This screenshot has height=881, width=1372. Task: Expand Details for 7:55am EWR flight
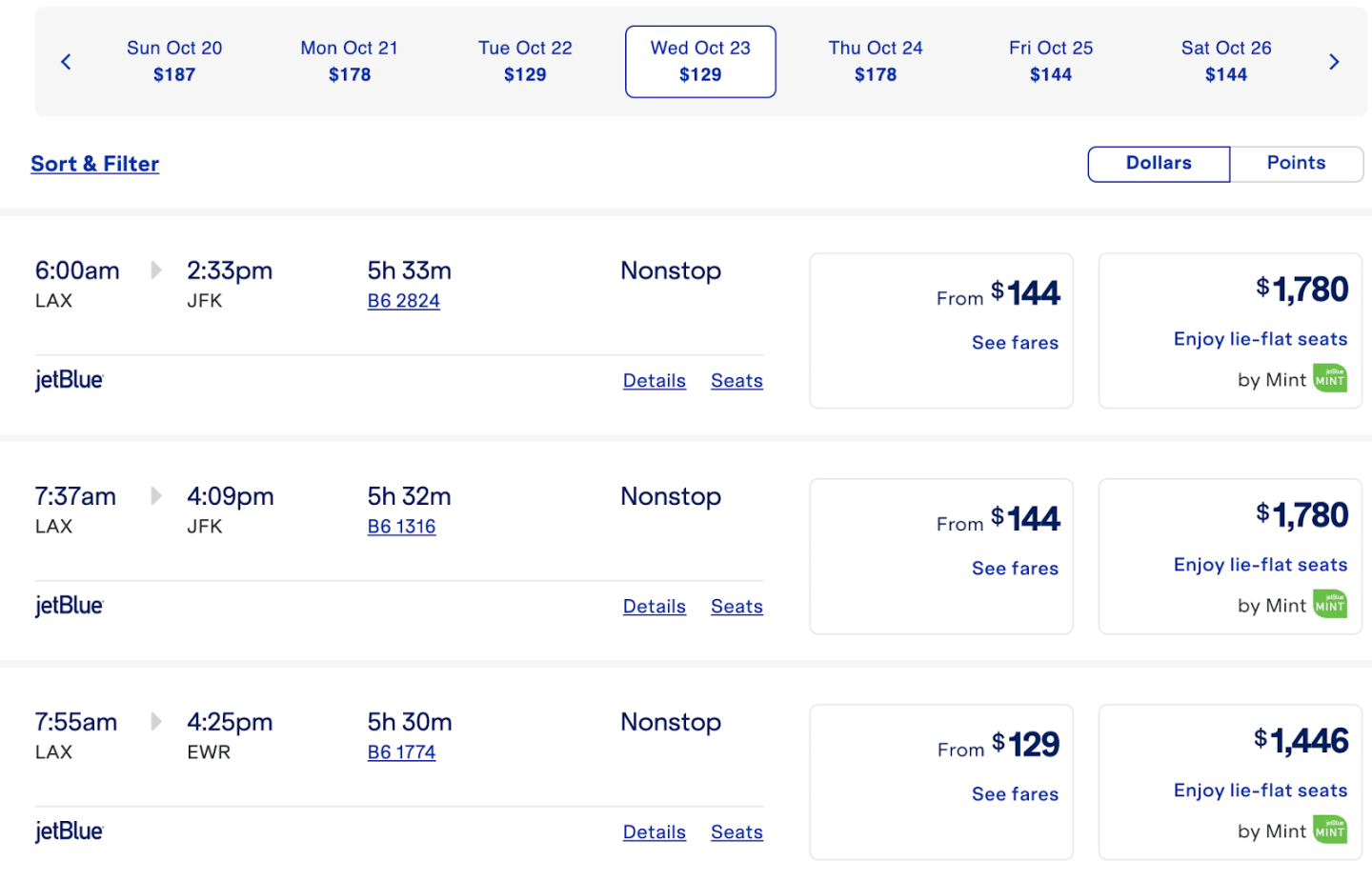coord(654,832)
